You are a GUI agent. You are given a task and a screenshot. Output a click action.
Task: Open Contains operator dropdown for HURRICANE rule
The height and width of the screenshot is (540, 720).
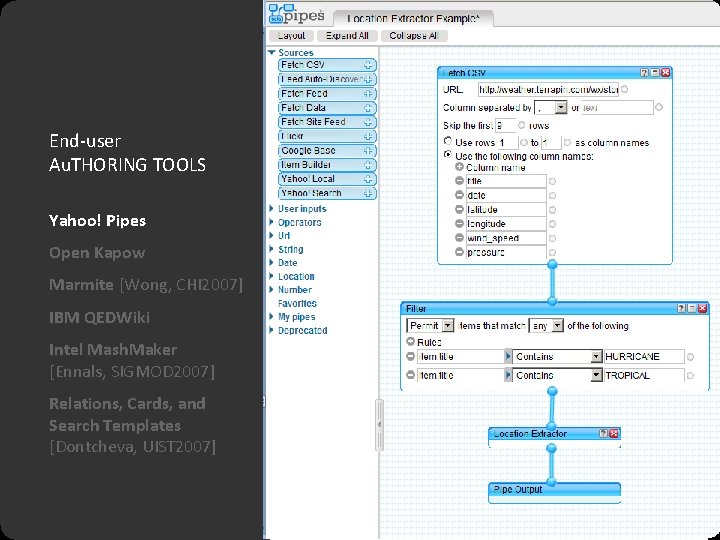(596, 356)
